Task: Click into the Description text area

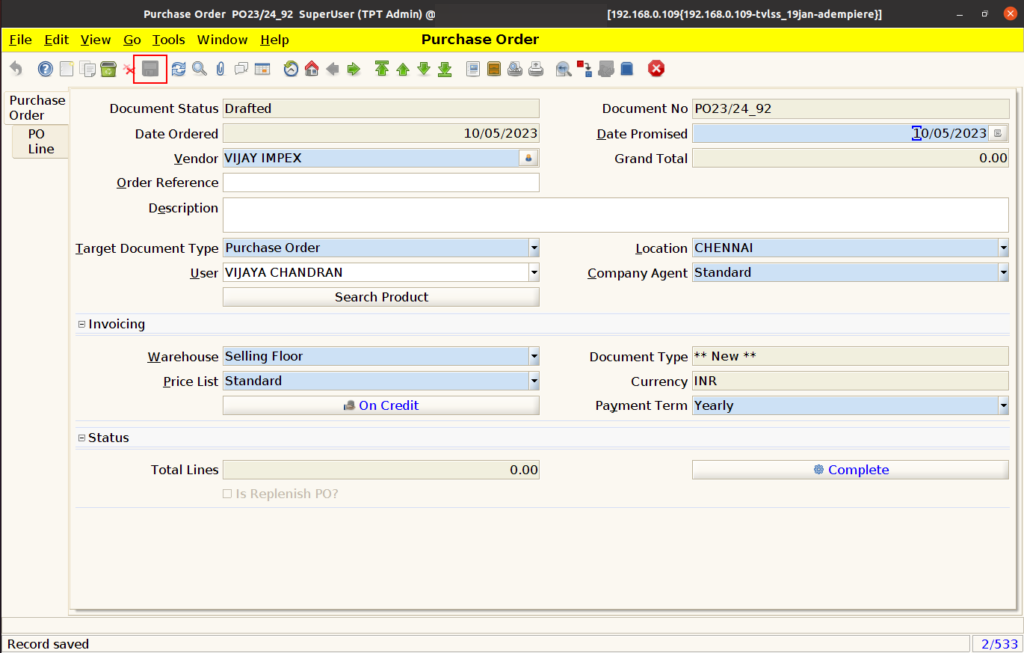Action: [616, 215]
